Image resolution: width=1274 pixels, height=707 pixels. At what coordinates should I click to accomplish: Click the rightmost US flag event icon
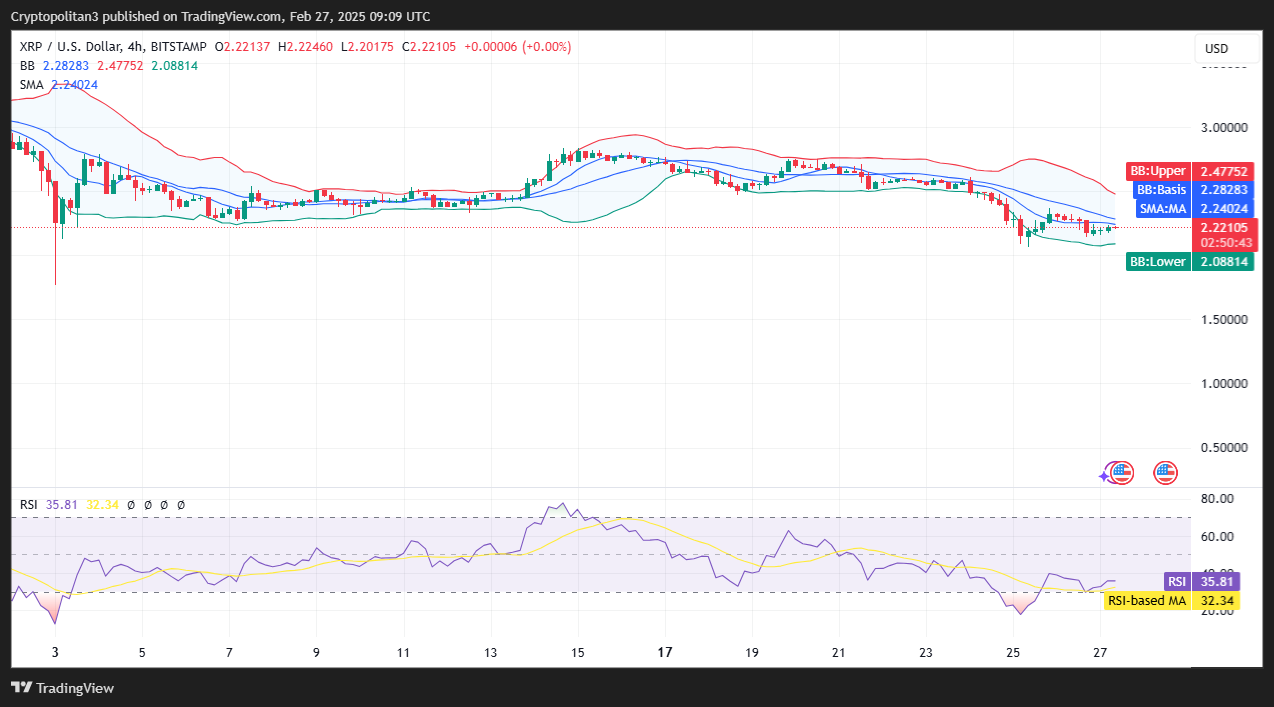[x=1165, y=473]
